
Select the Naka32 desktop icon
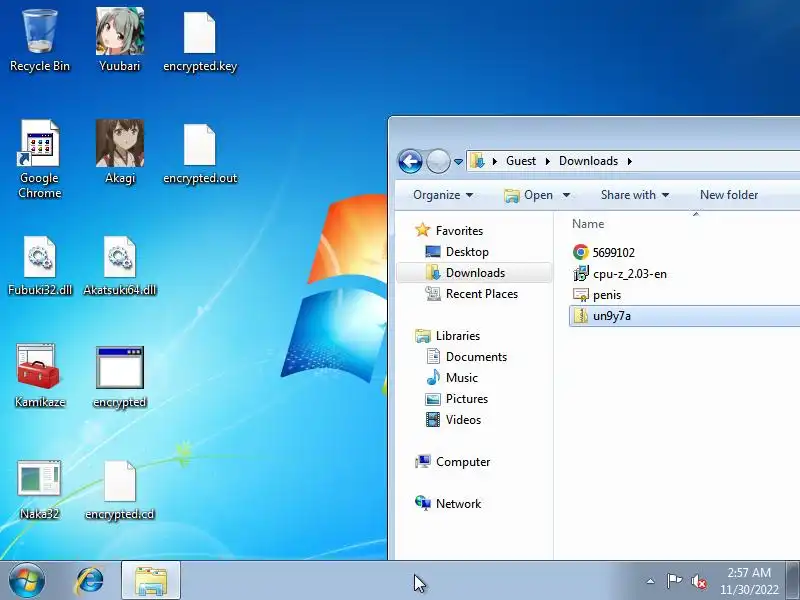coord(40,490)
